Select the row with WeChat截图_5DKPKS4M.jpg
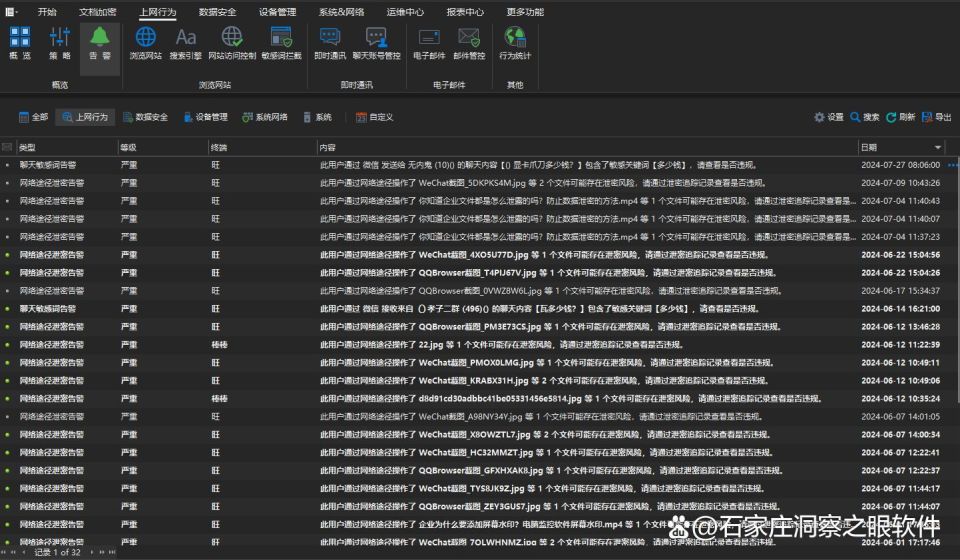The height and width of the screenshot is (560, 960). [x=473, y=183]
